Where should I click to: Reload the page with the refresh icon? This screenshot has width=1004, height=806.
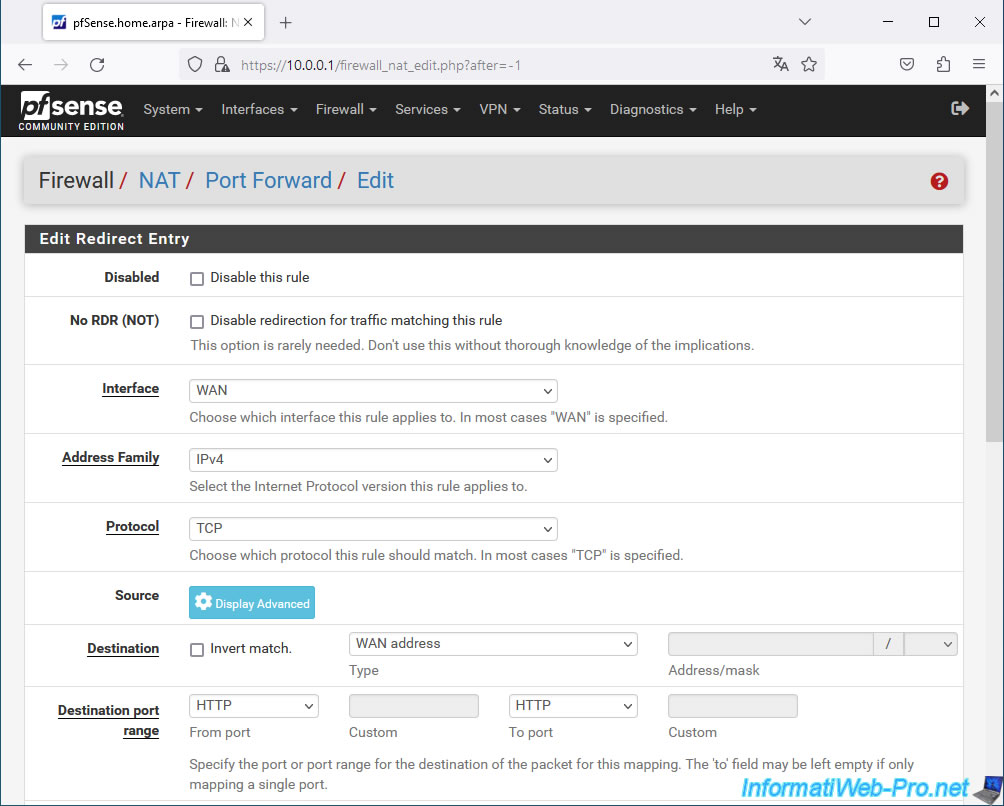tap(97, 65)
